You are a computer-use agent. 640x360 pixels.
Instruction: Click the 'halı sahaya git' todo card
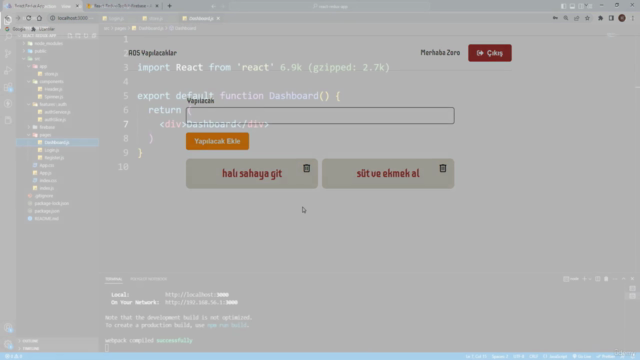[x=252, y=173]
